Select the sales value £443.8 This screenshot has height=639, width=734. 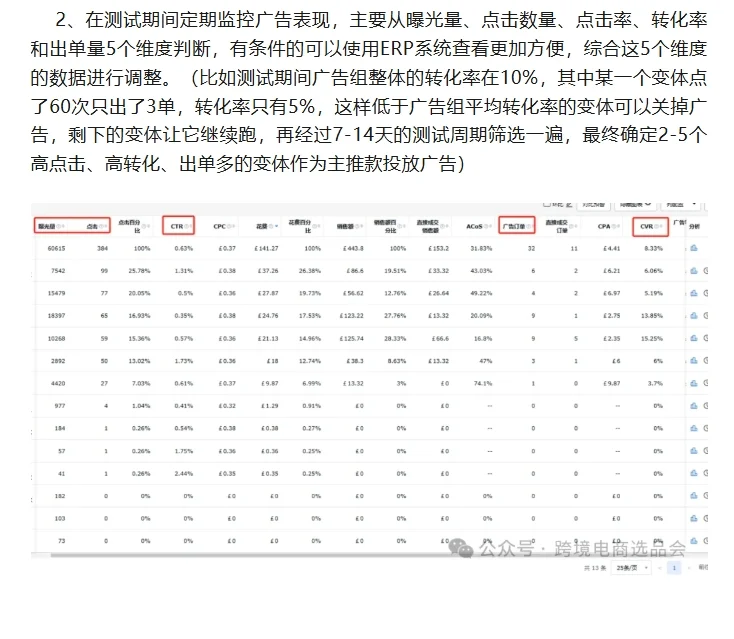point(353,249)
